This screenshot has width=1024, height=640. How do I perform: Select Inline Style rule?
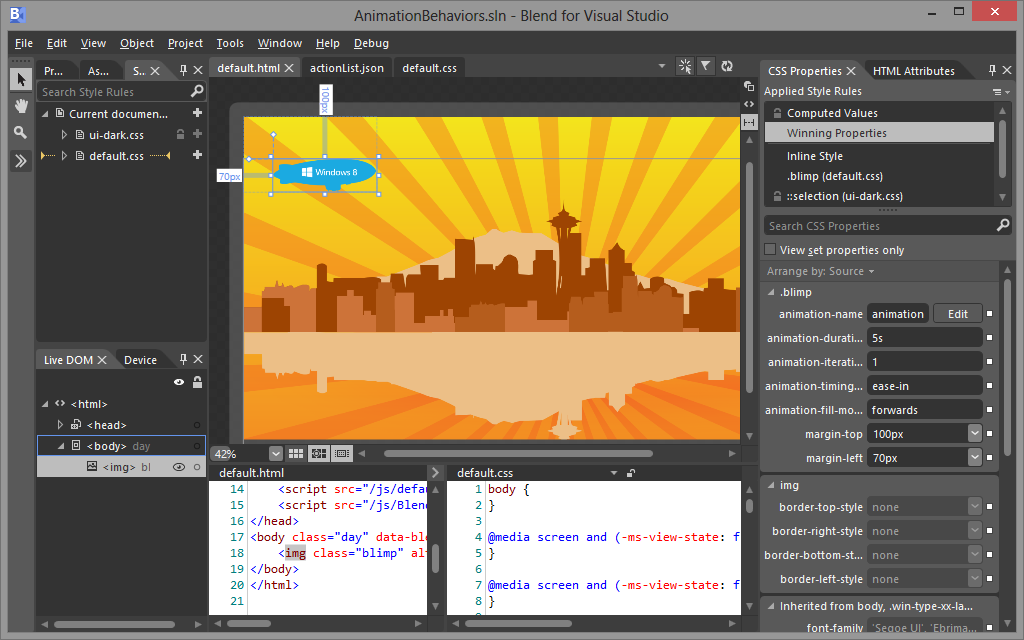coord(879,156)
